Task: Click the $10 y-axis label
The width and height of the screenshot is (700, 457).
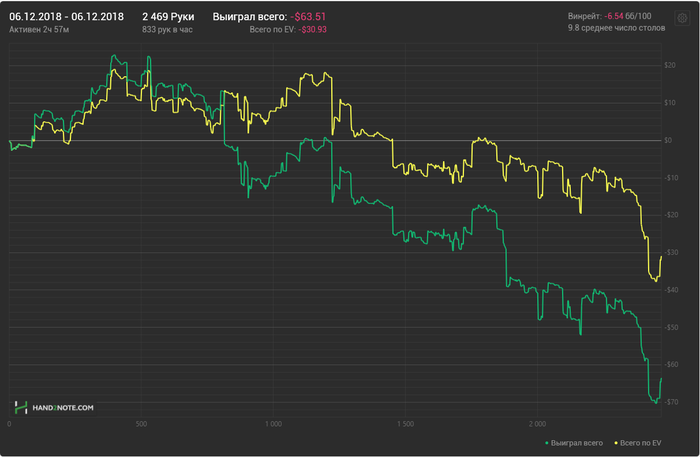Action: pos(670,103)
